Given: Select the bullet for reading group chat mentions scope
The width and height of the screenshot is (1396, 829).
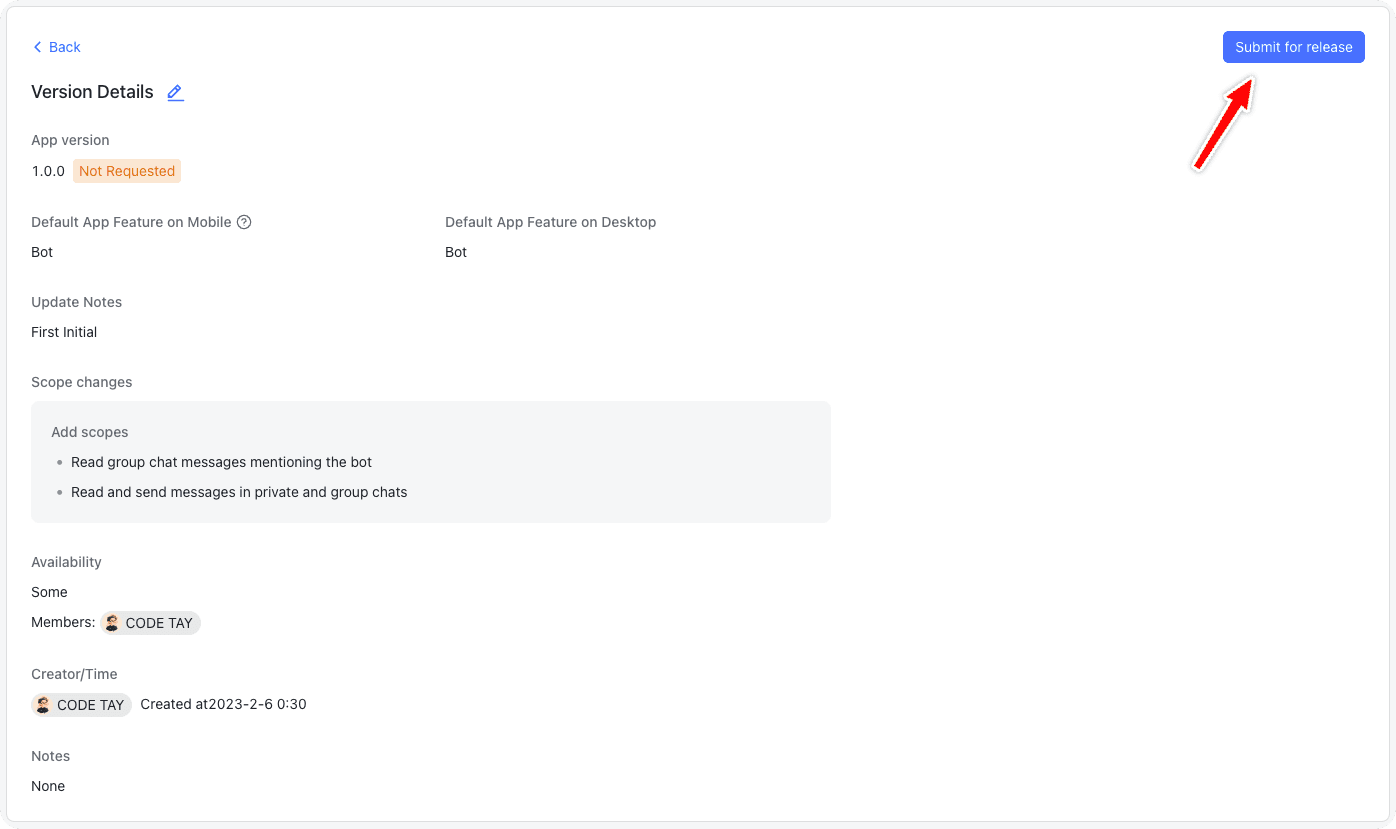Looking at the screenshot, I should pos(59,462).
